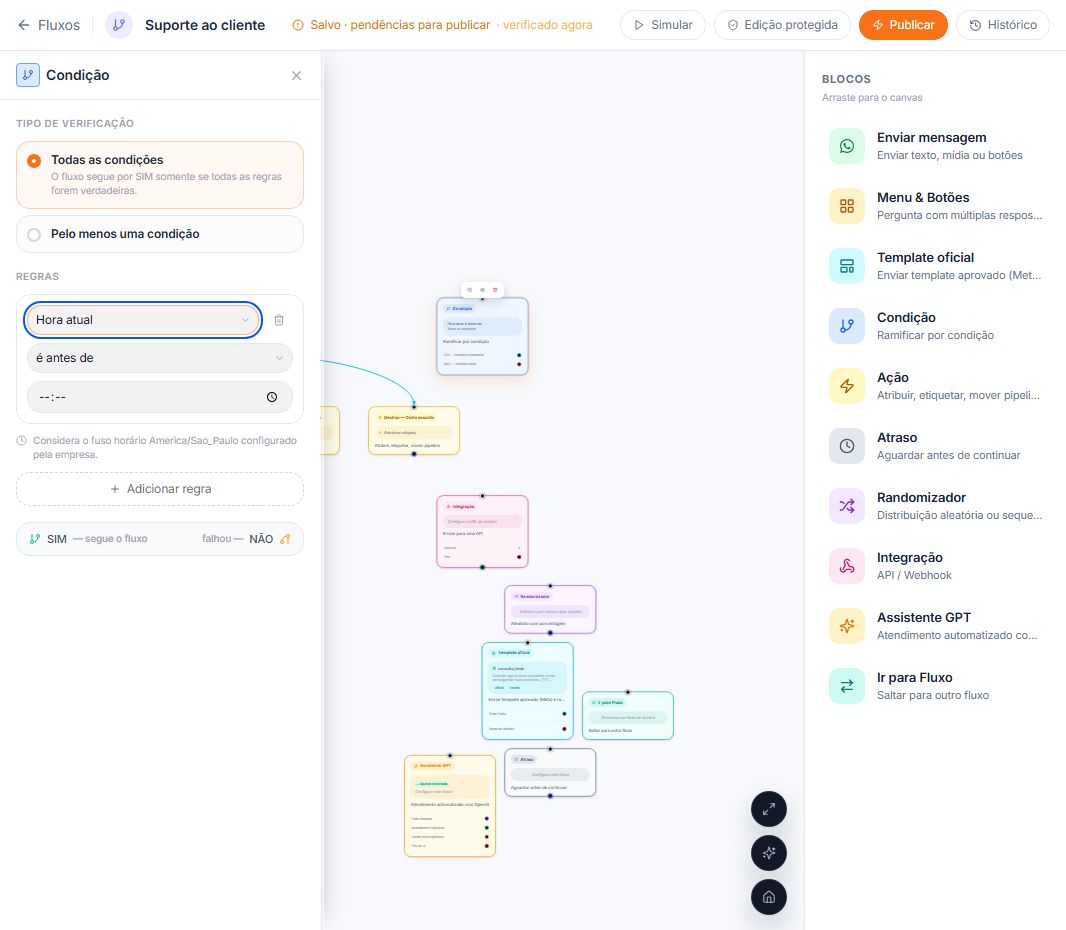Viewport: 1066px width, 930px height.
Task: Click the sparkle auto-arrange canvas button
Action: pos(769,852)
